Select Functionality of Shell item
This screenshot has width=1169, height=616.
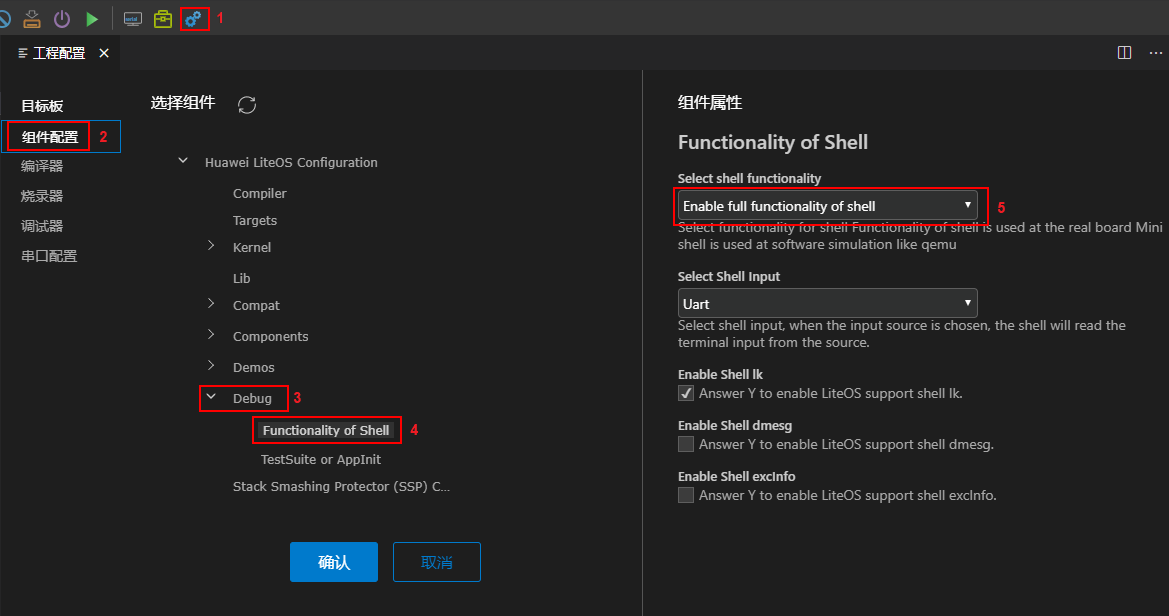(x=326, y=430)
